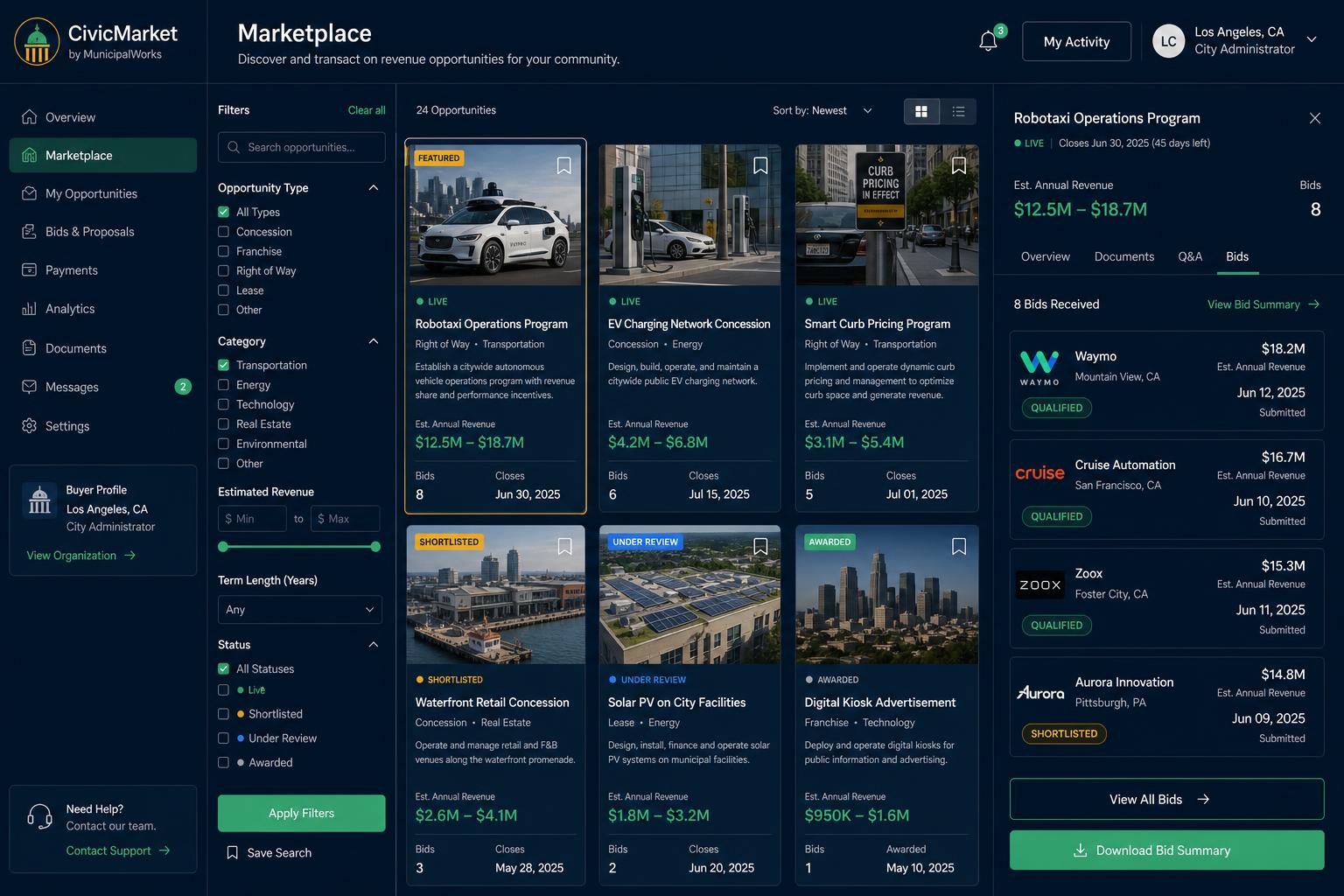This screenshot has height=896, width=1344.
Task: Bookmark the EV Charging Network Concession card
Action: click(760, 165)
